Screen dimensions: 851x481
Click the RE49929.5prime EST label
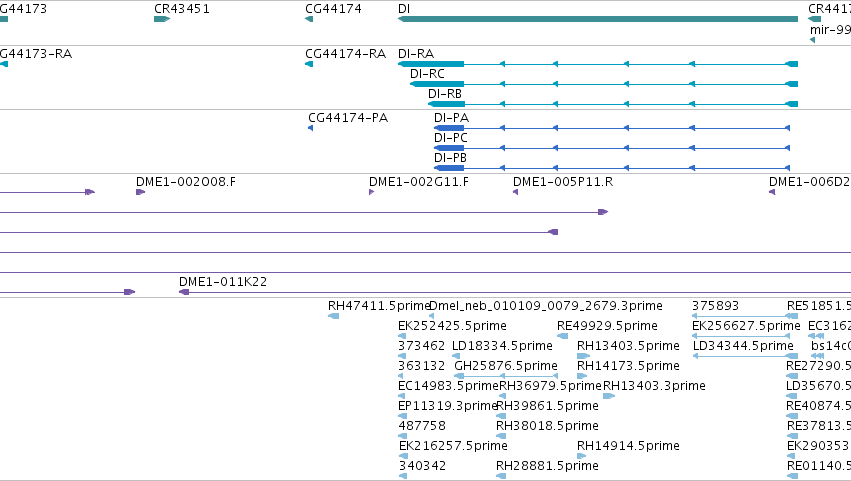tap(607, 326)
